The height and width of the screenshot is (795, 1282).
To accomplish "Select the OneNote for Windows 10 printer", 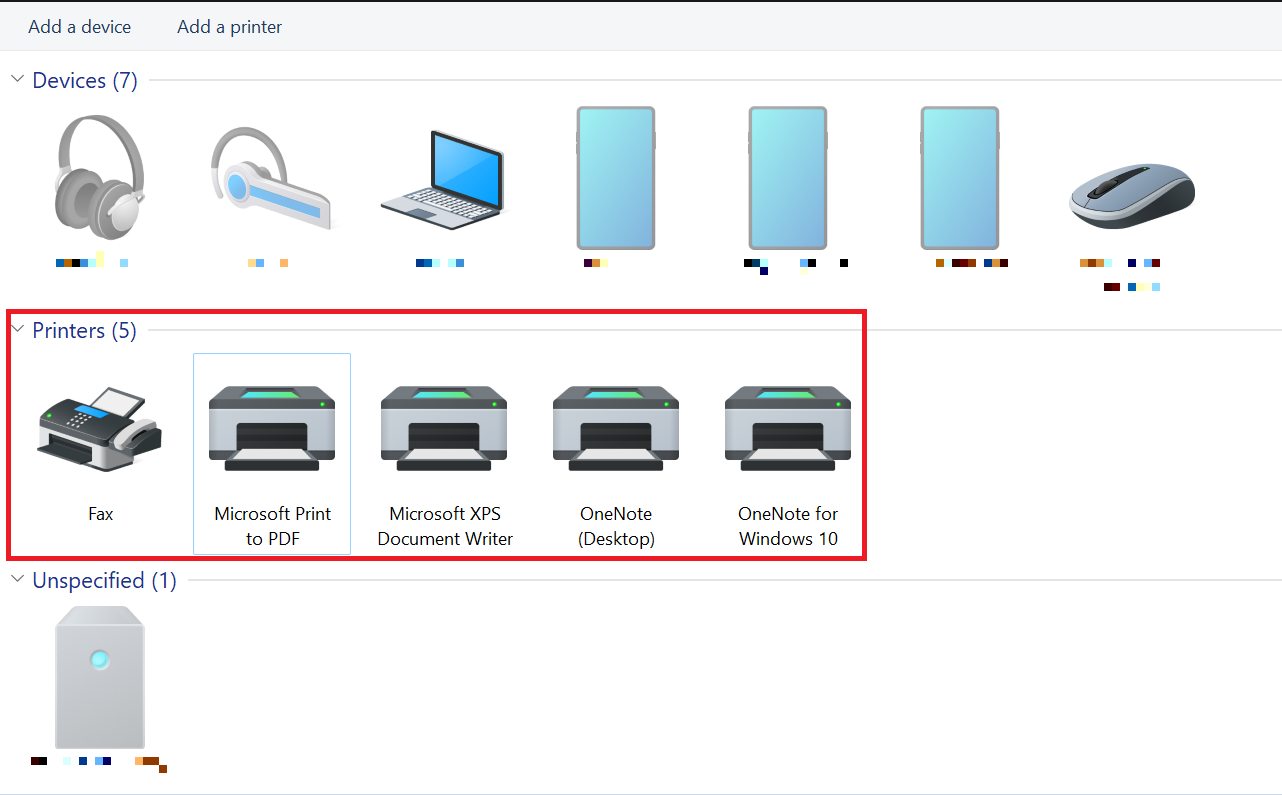I will (x=788, y=428).
